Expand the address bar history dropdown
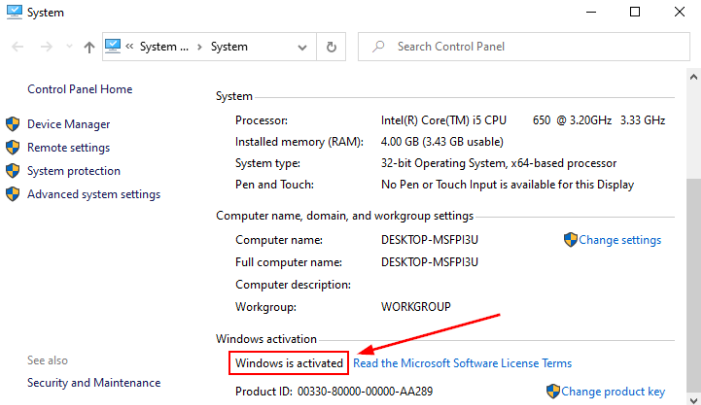This screenshot has width=701, height=405. pos(302,47)
